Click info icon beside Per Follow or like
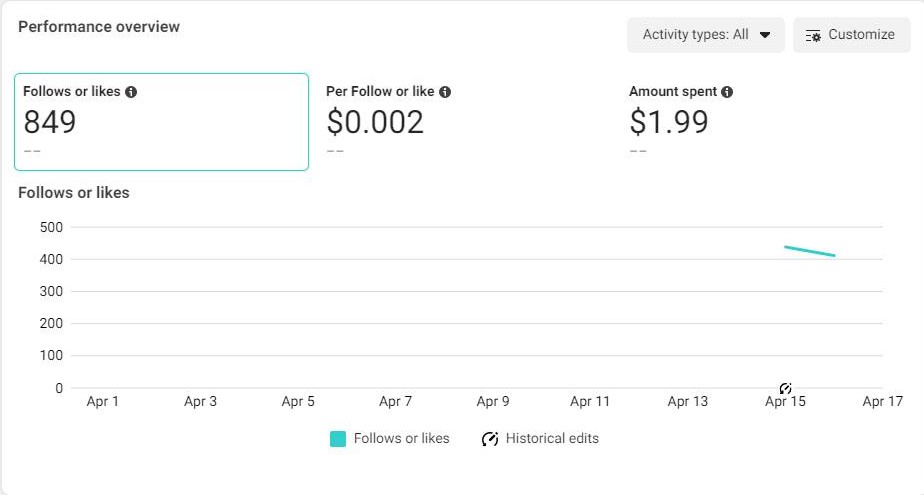Image resolution: width=924 pixels, height=495 pixels. (x=445, y=92)
